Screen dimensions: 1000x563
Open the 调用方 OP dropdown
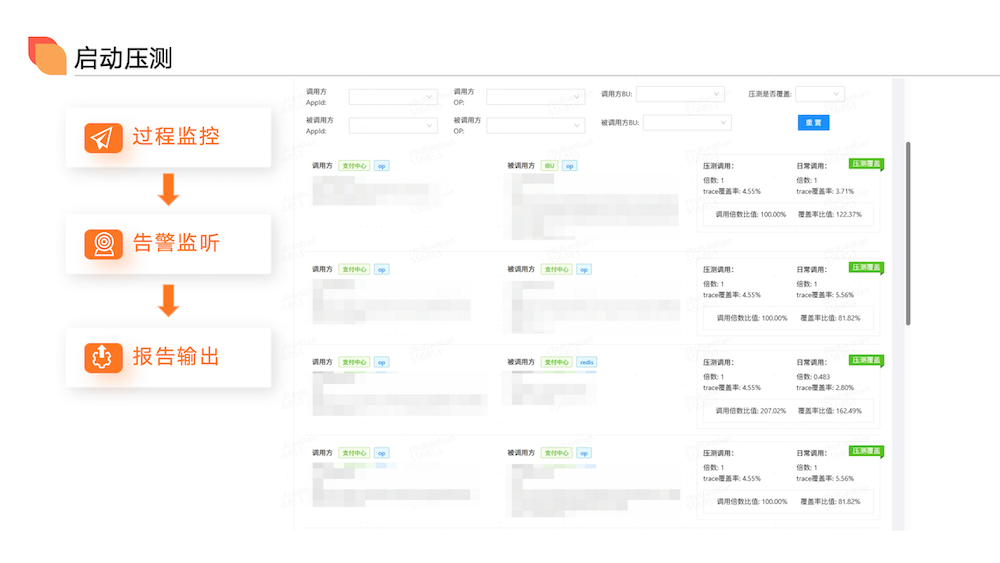535,97
